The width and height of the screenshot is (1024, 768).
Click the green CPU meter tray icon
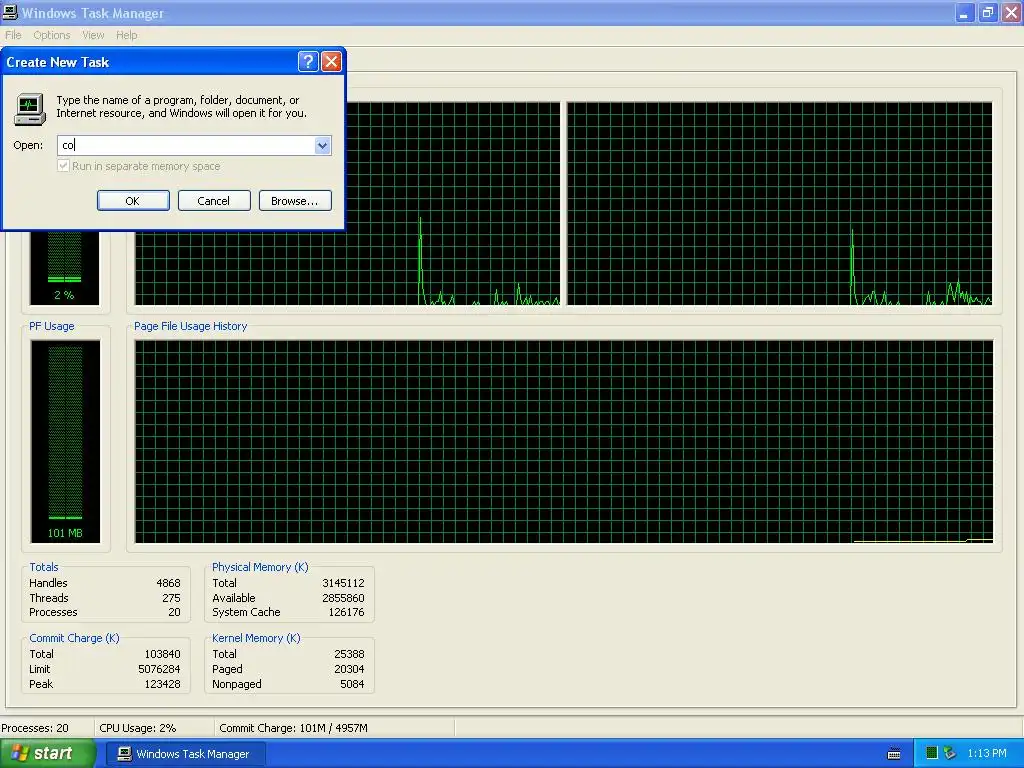(933, 754)
